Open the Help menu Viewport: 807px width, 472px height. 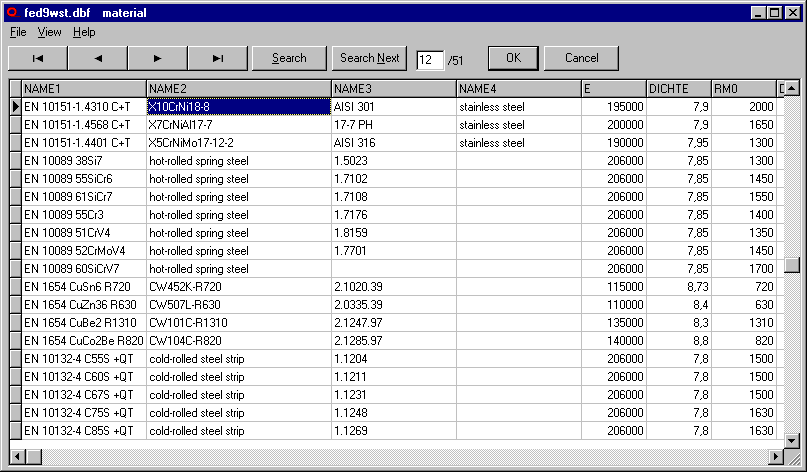(x=84, y=32)
